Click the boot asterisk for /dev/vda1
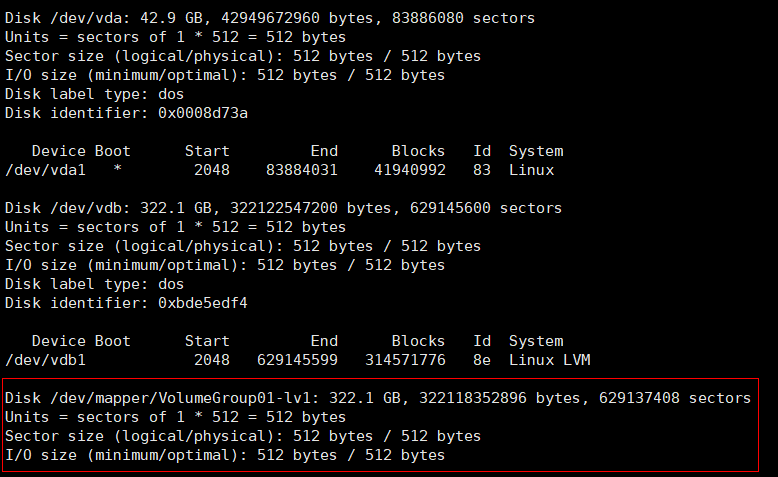 (117, 170)
